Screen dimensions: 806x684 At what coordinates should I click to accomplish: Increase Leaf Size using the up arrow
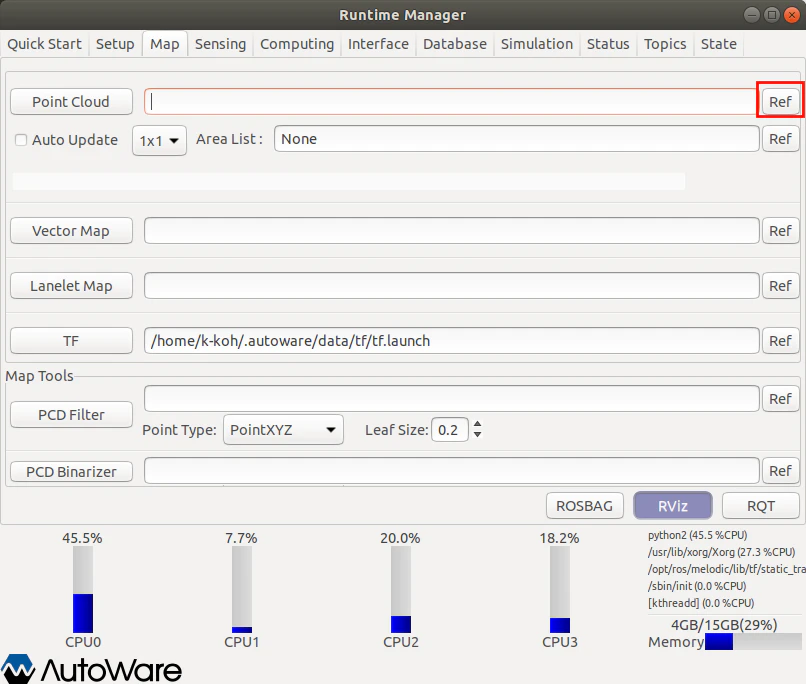477,424
